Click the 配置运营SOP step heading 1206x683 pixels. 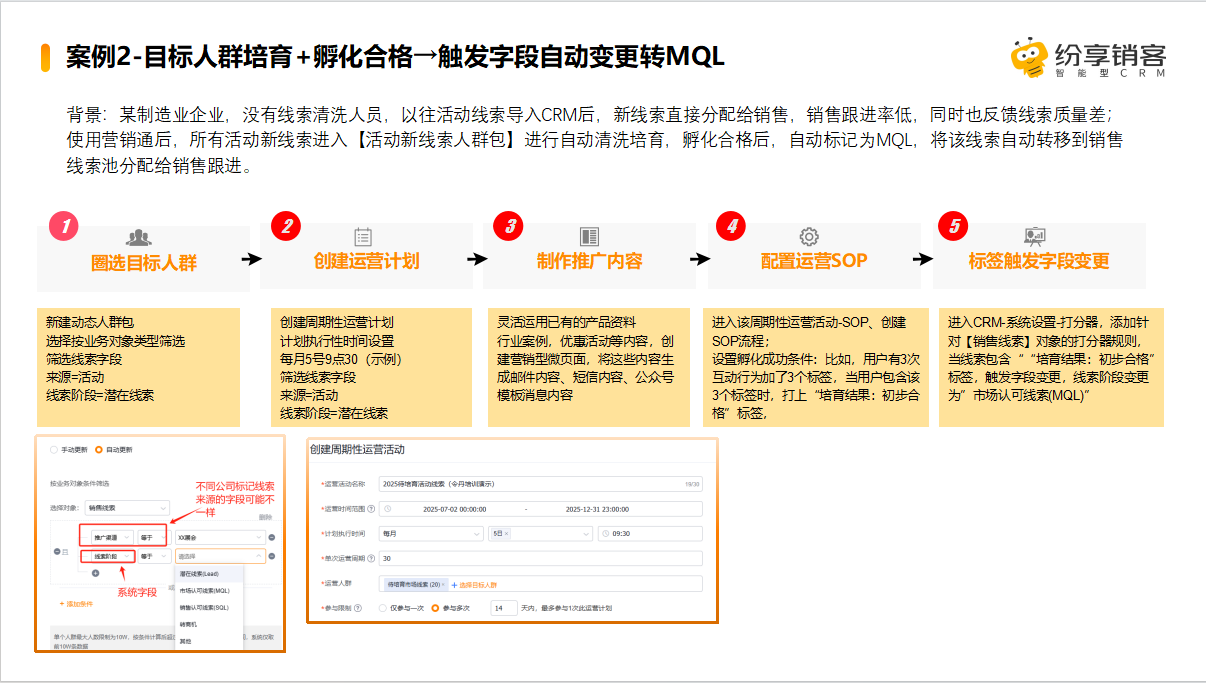[814, 262]
